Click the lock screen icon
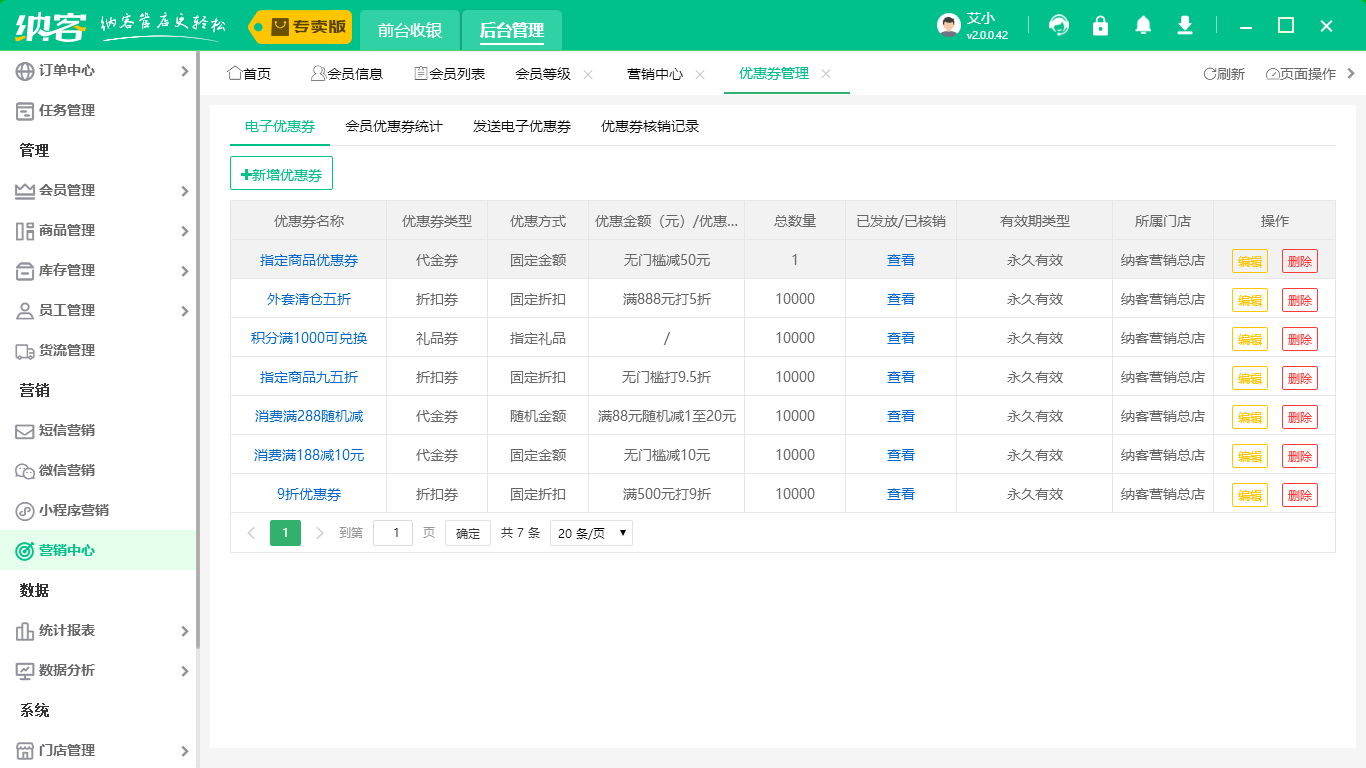 tap(1100, 26)
